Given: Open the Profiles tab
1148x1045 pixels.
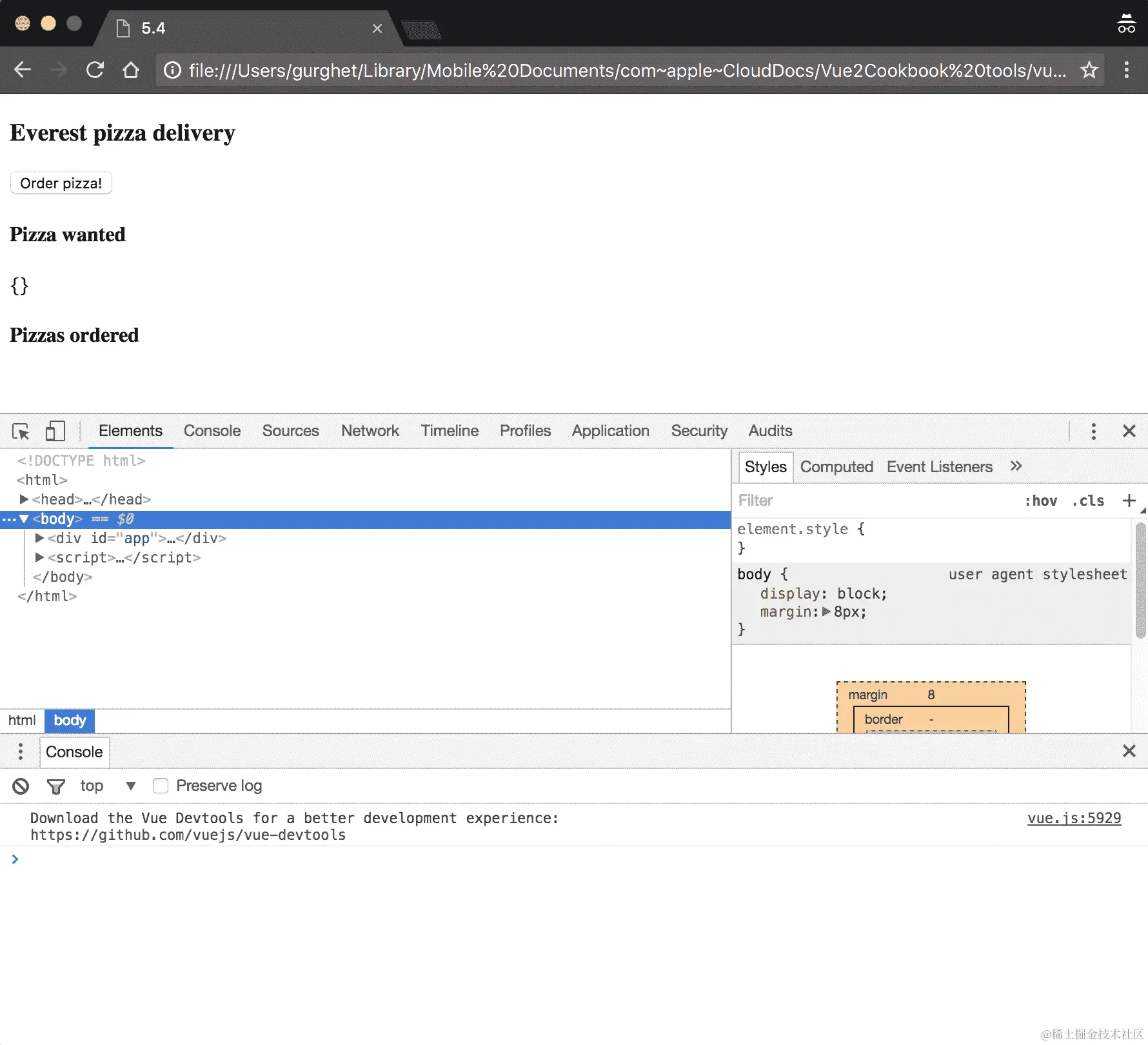Looking at the screenshot, I should pyautogui.click(x=526, y=431).
